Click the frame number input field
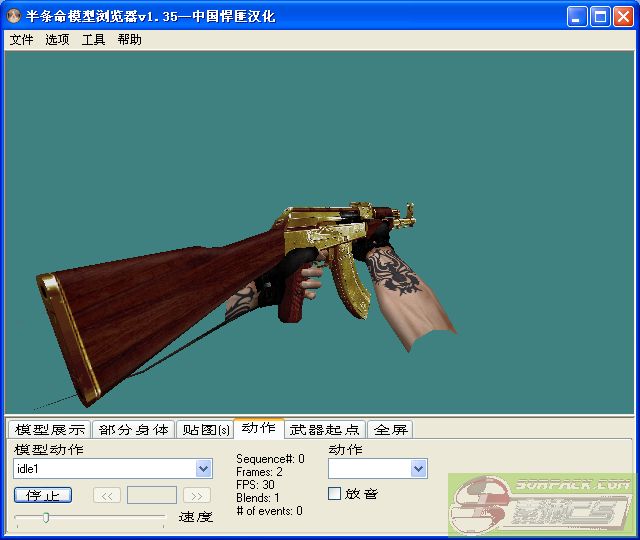The image size is (640, 540). [152, 496]
